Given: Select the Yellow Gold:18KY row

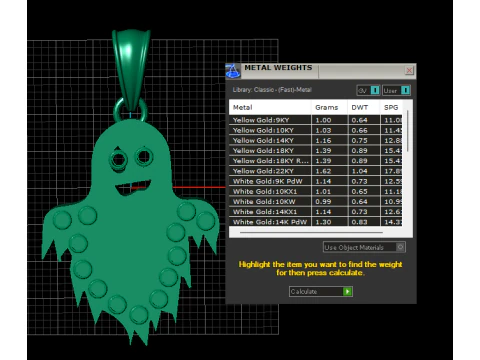Looking at the screenshot, I should click(315, 151).
